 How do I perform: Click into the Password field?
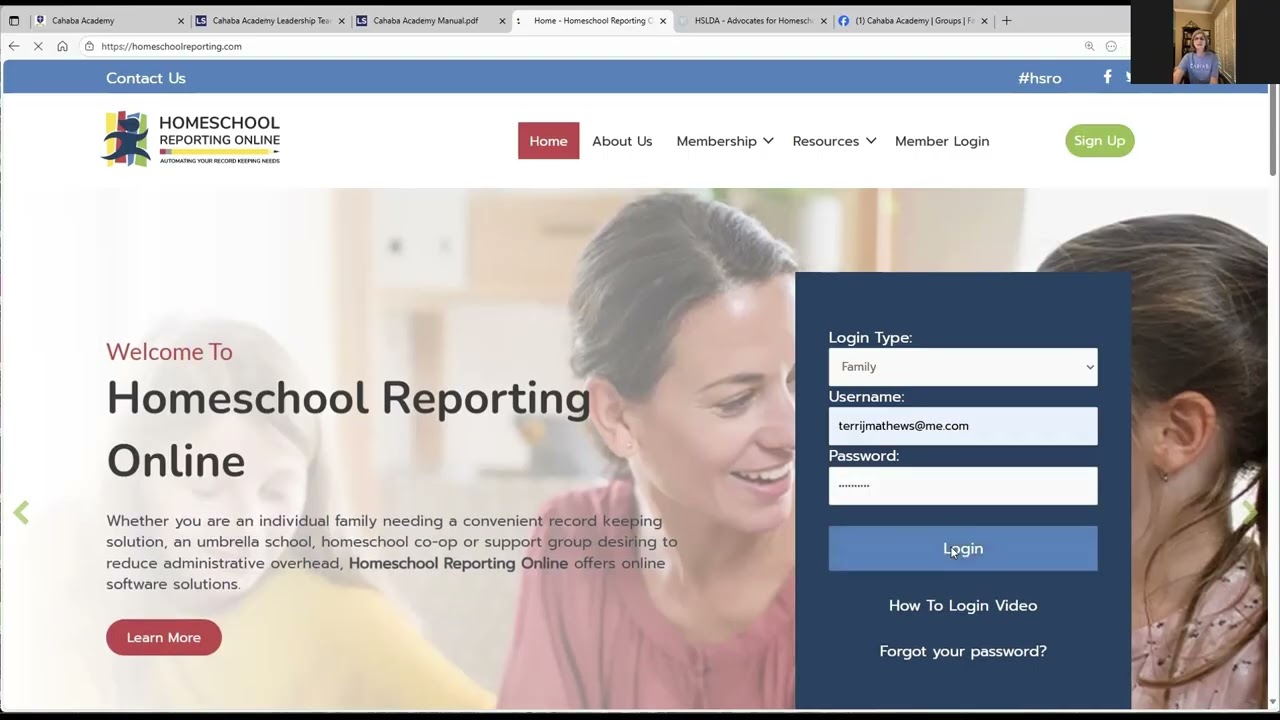963,486
